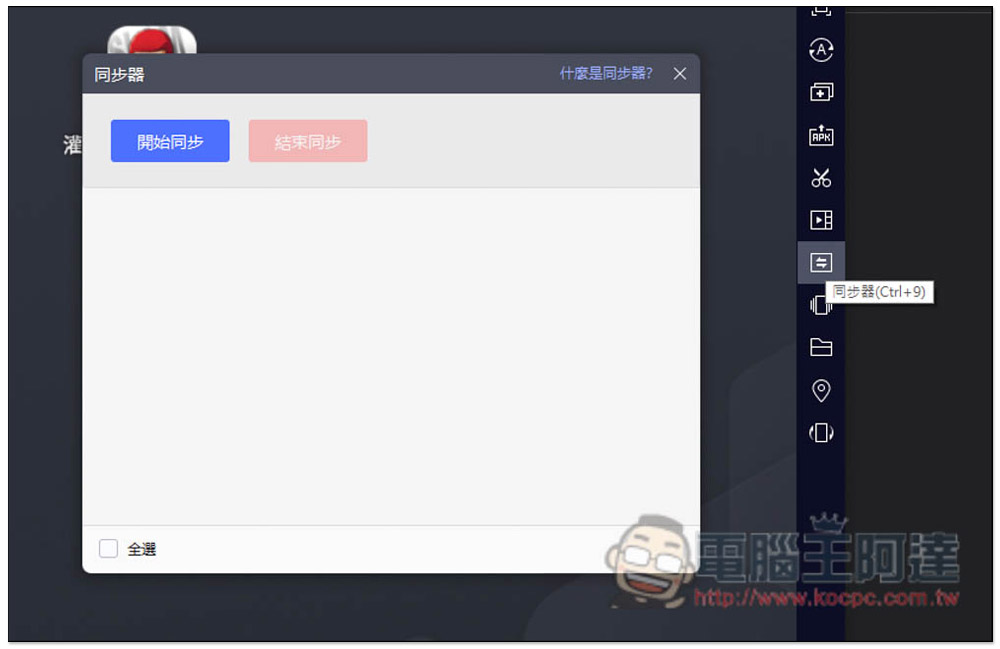1000x649 pixels.
Task: Tick the 全選 checkbox
Action: point(108,548)
